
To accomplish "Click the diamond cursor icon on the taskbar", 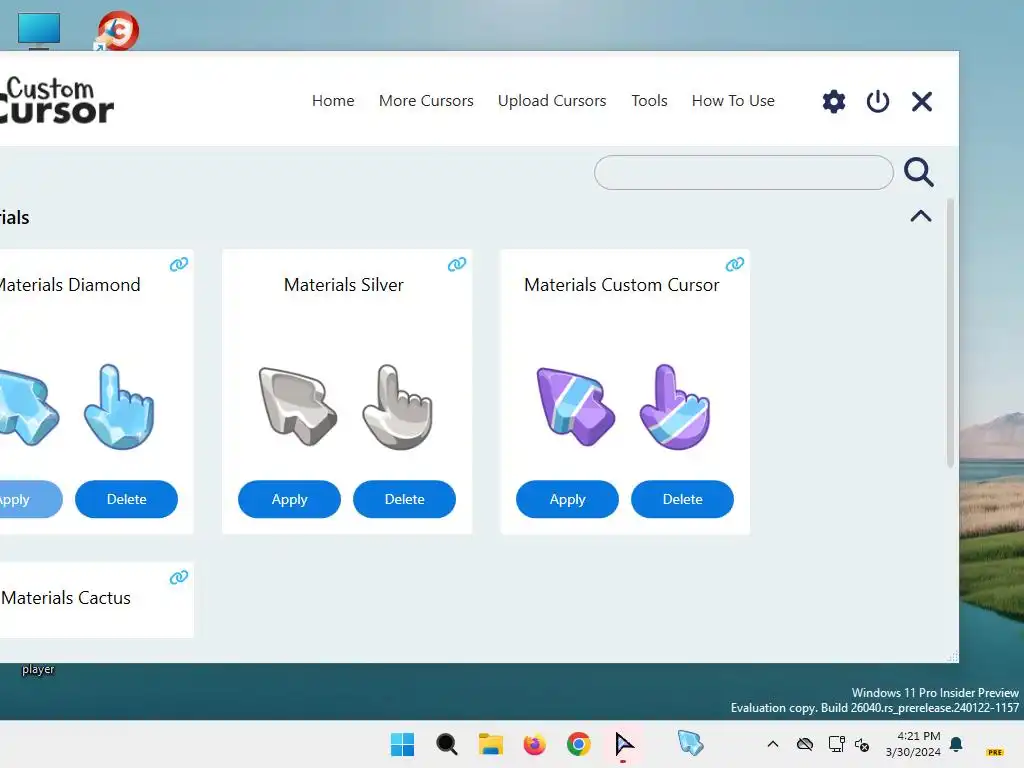I will pyautogui.click(x=690, y=743).
